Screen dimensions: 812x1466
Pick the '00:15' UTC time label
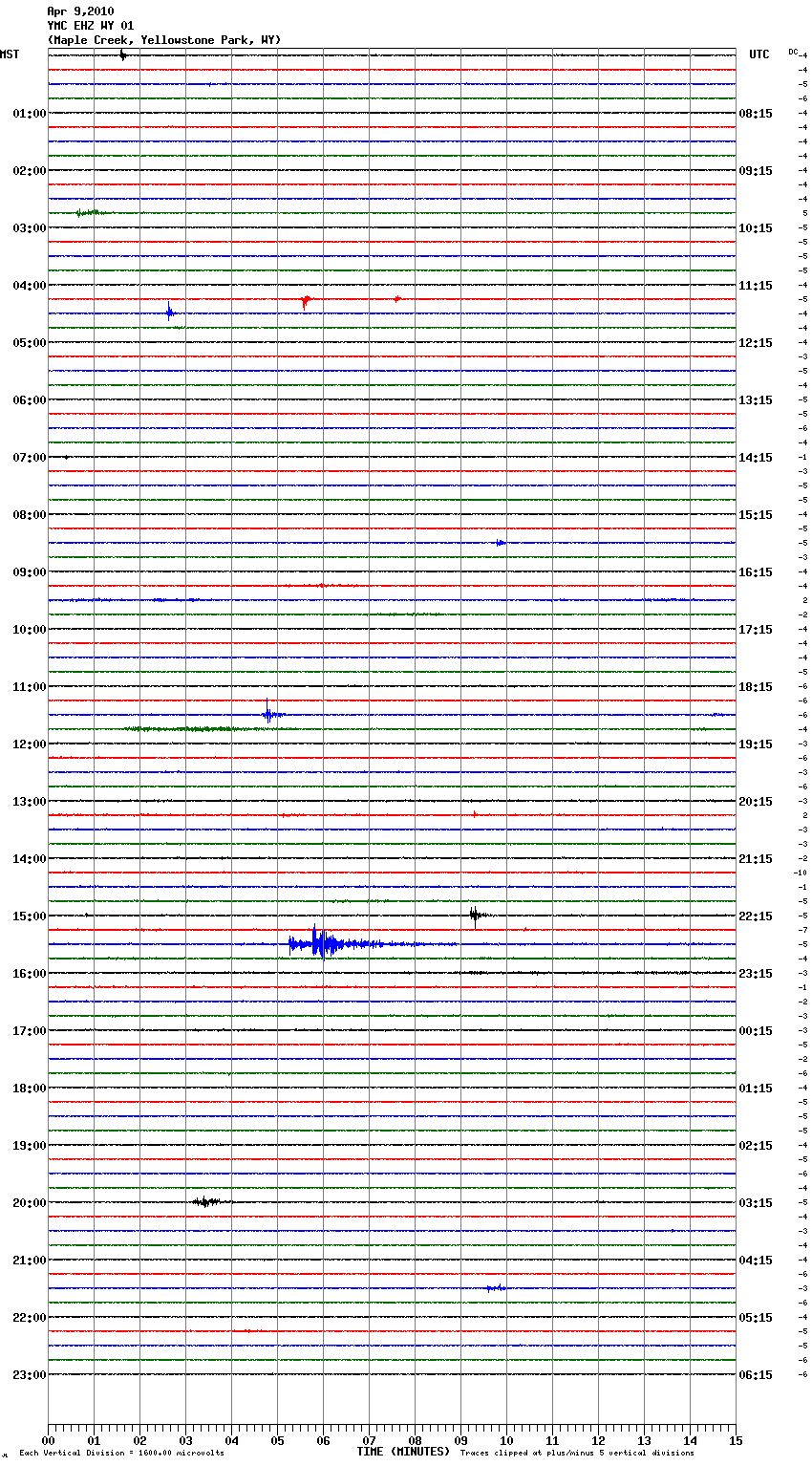tap(756, 1031)
